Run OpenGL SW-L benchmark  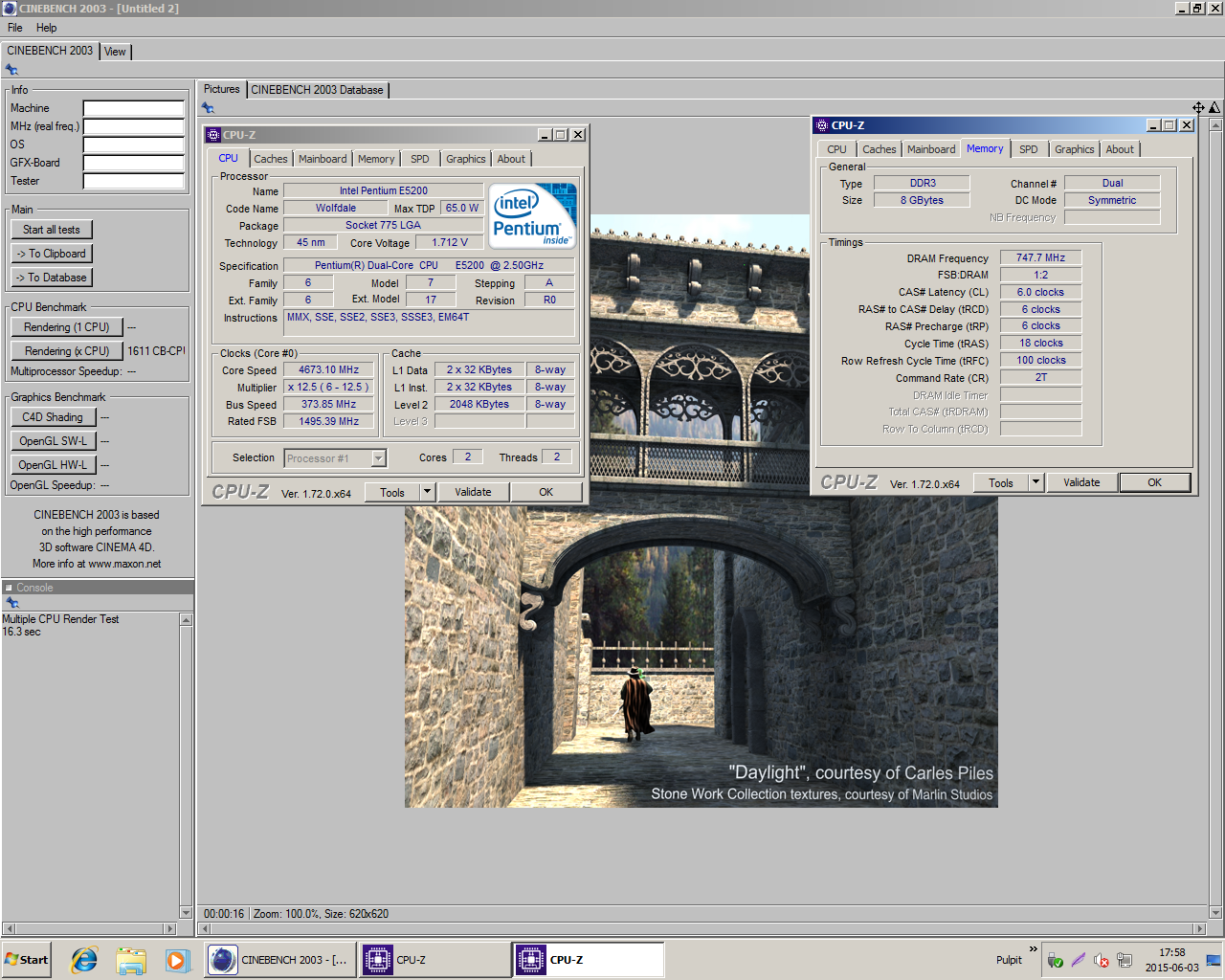tap(53, 441)
